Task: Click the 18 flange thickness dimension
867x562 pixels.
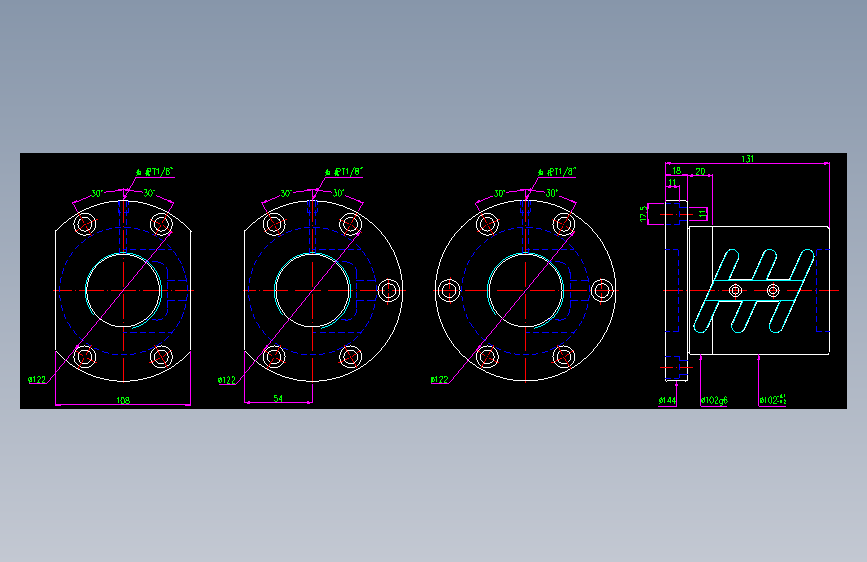Action: coord(677,170)
